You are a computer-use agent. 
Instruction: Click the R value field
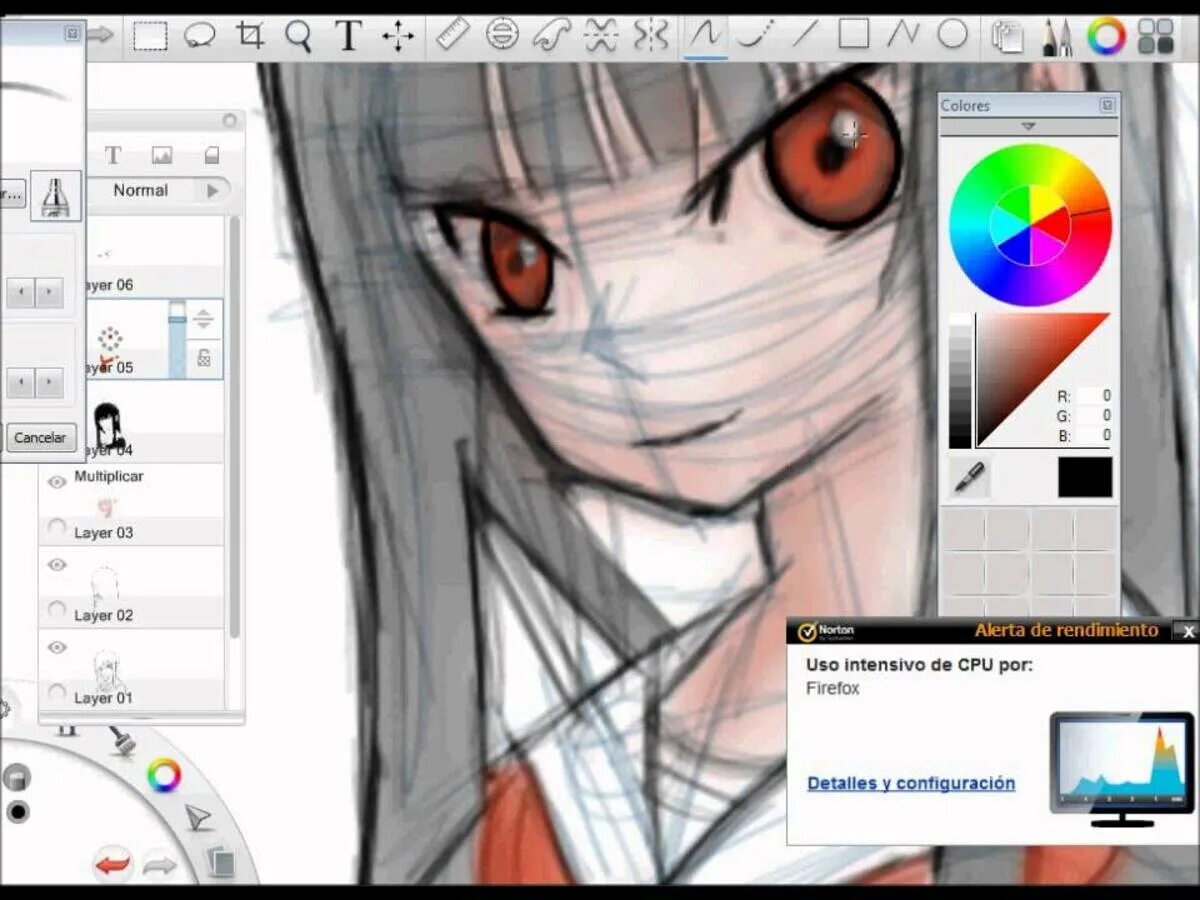1096,396
